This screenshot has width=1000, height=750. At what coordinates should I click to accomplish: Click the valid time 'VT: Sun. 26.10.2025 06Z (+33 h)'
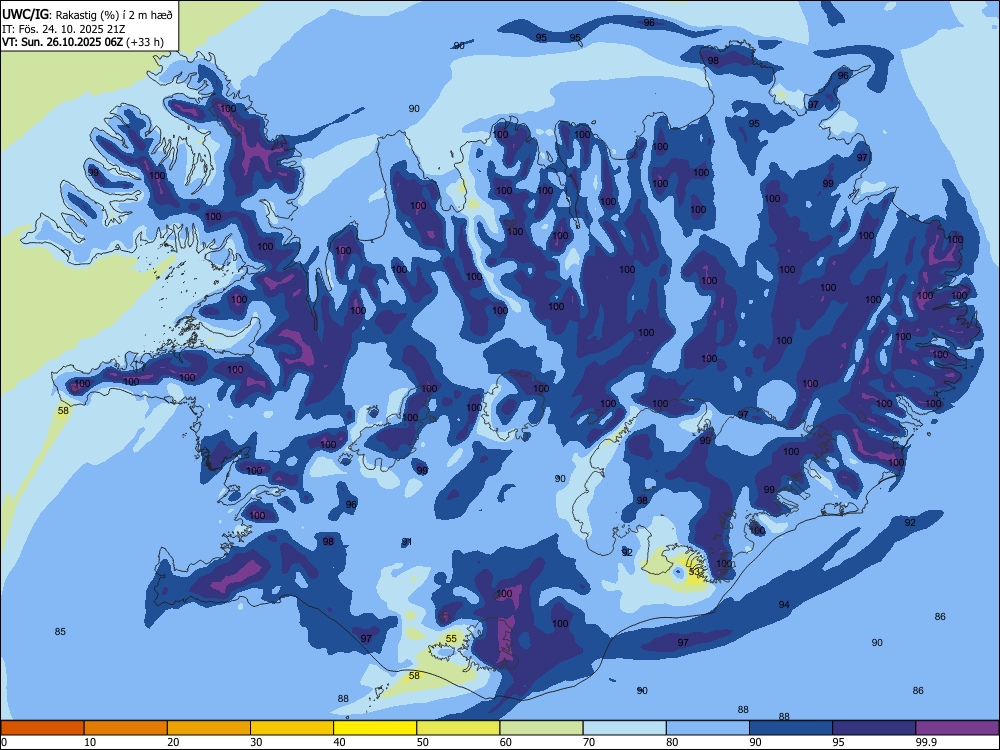pos(83,42)
